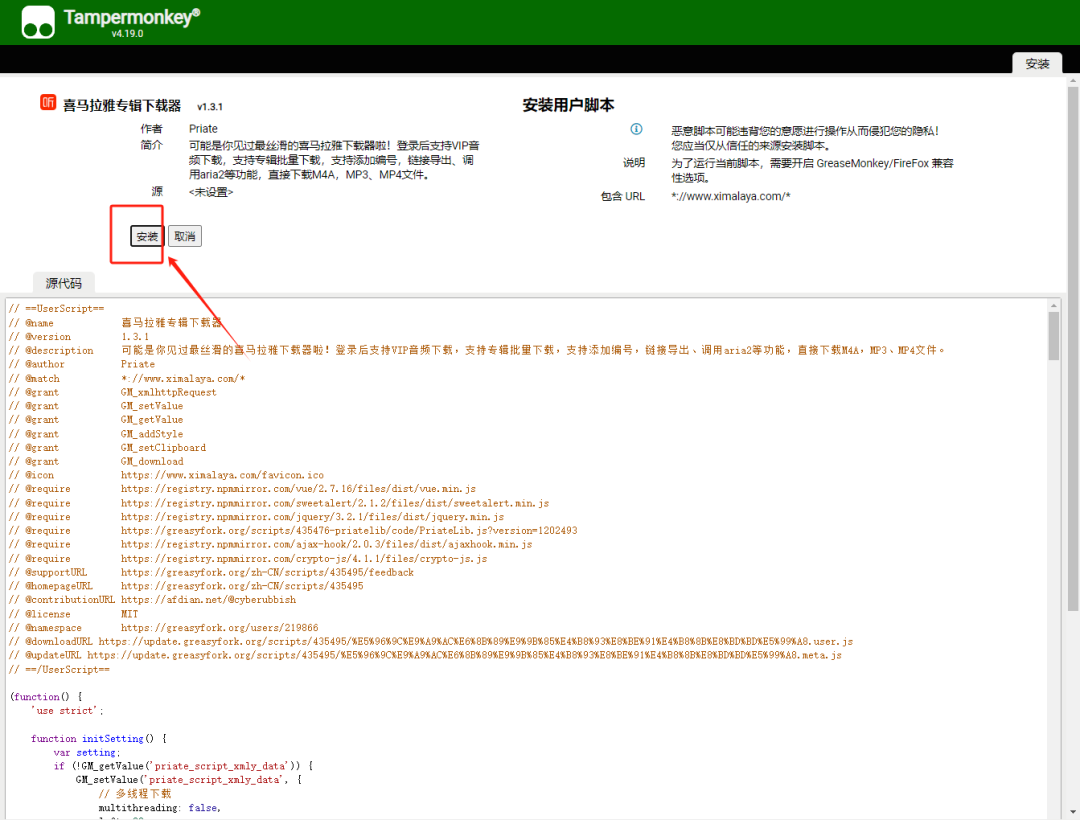Click the @version 1.3.1 code line
Image resolution: width=1080 pixels, height=820 pixels.
[x=79, y=337]
